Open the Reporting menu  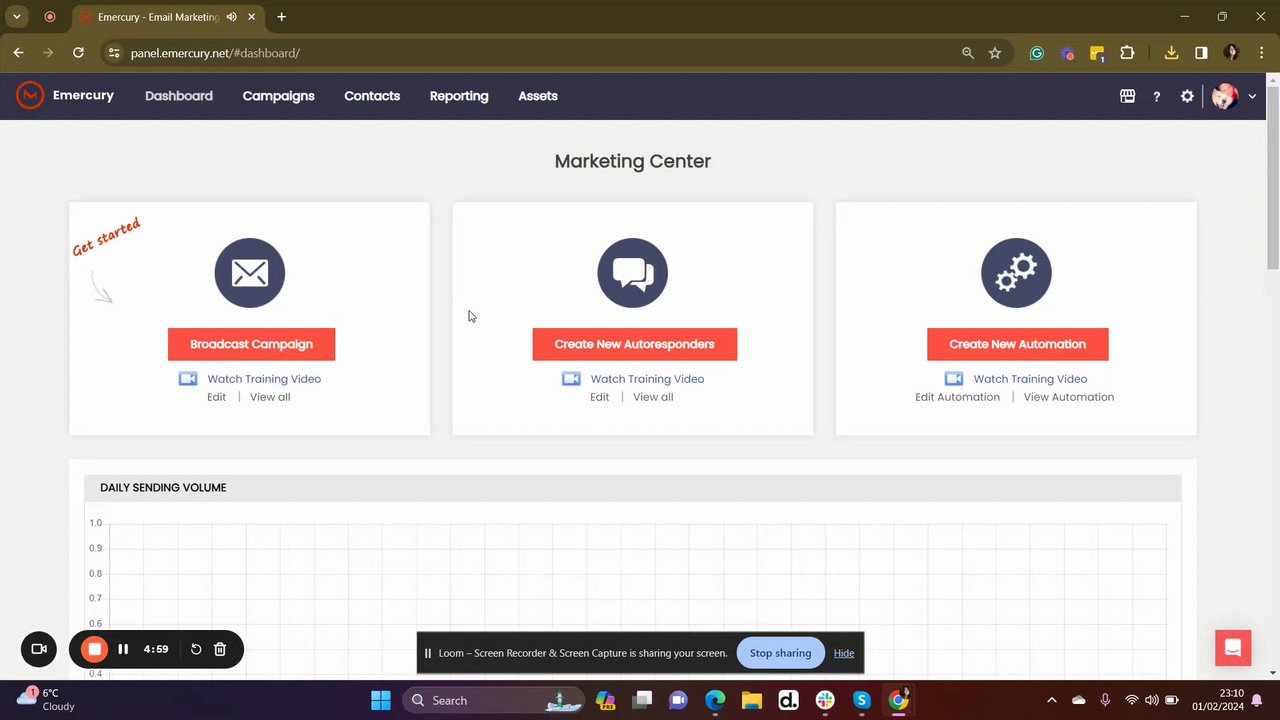coord(459,96)
